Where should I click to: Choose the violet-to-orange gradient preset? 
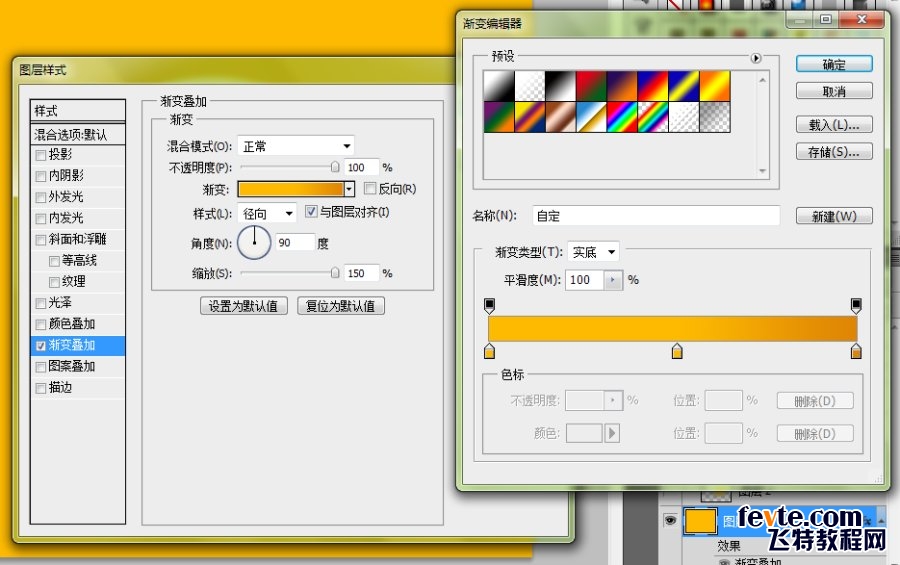coord(622,86)
